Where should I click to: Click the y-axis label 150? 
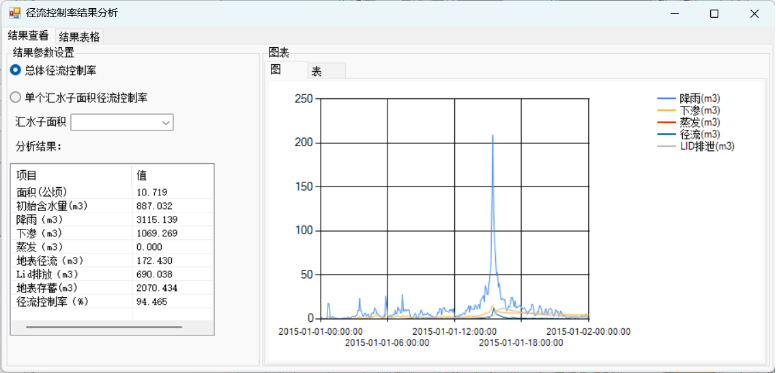(303, 186)
